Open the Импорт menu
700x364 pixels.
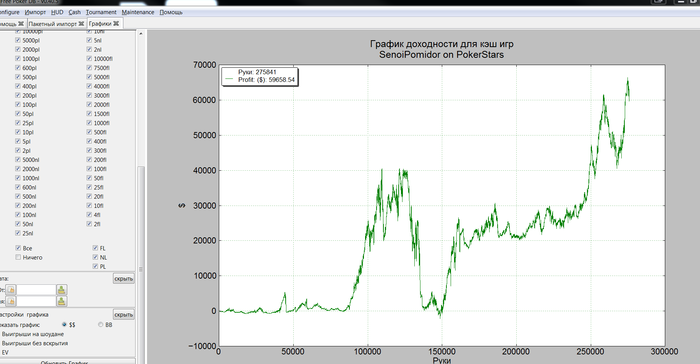tap(35, 12)
